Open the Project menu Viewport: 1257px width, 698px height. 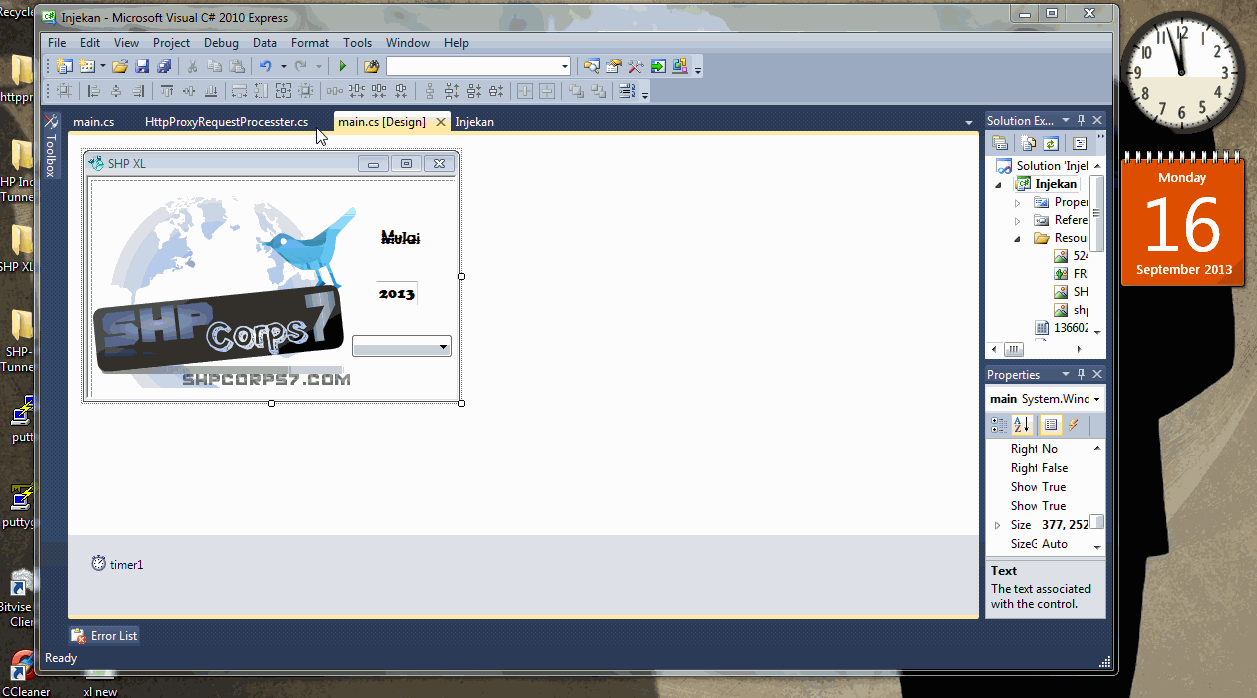click(171, 43)
